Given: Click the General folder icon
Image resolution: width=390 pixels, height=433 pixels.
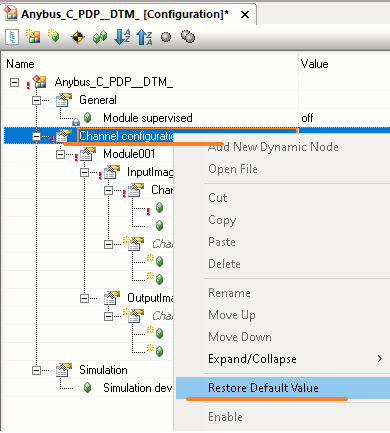Looking at the screenshot, I should coord(64,100).
